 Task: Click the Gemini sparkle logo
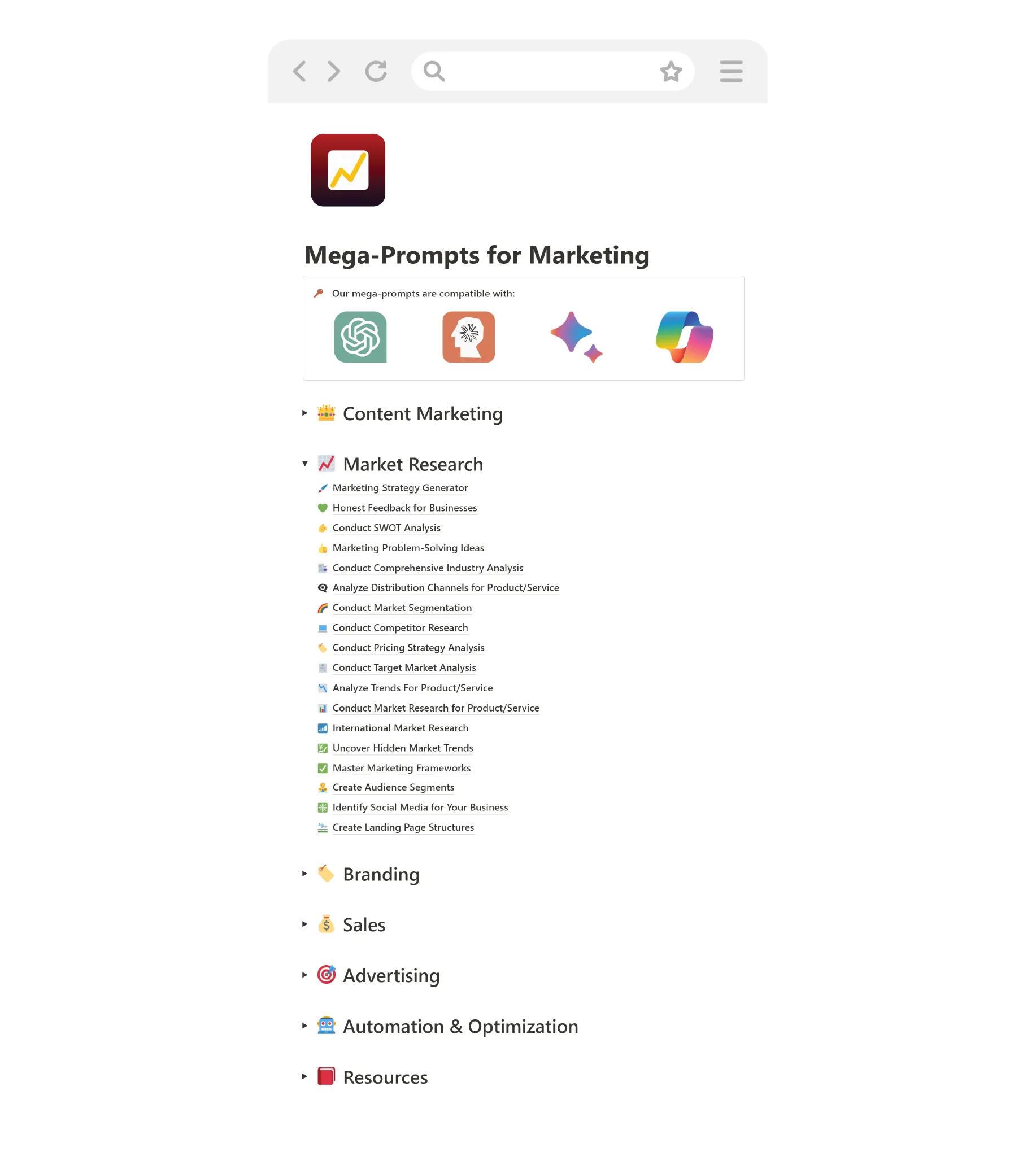pyautogui.click(x=576, y=337)
